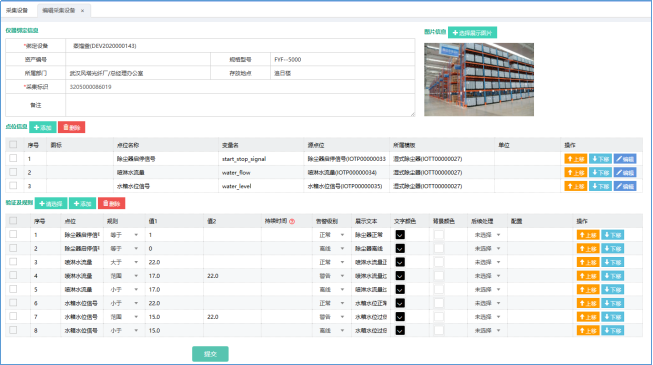Move the start_stop_signal row down
This screenshot has height=365, width=653.
pos(600,159)
